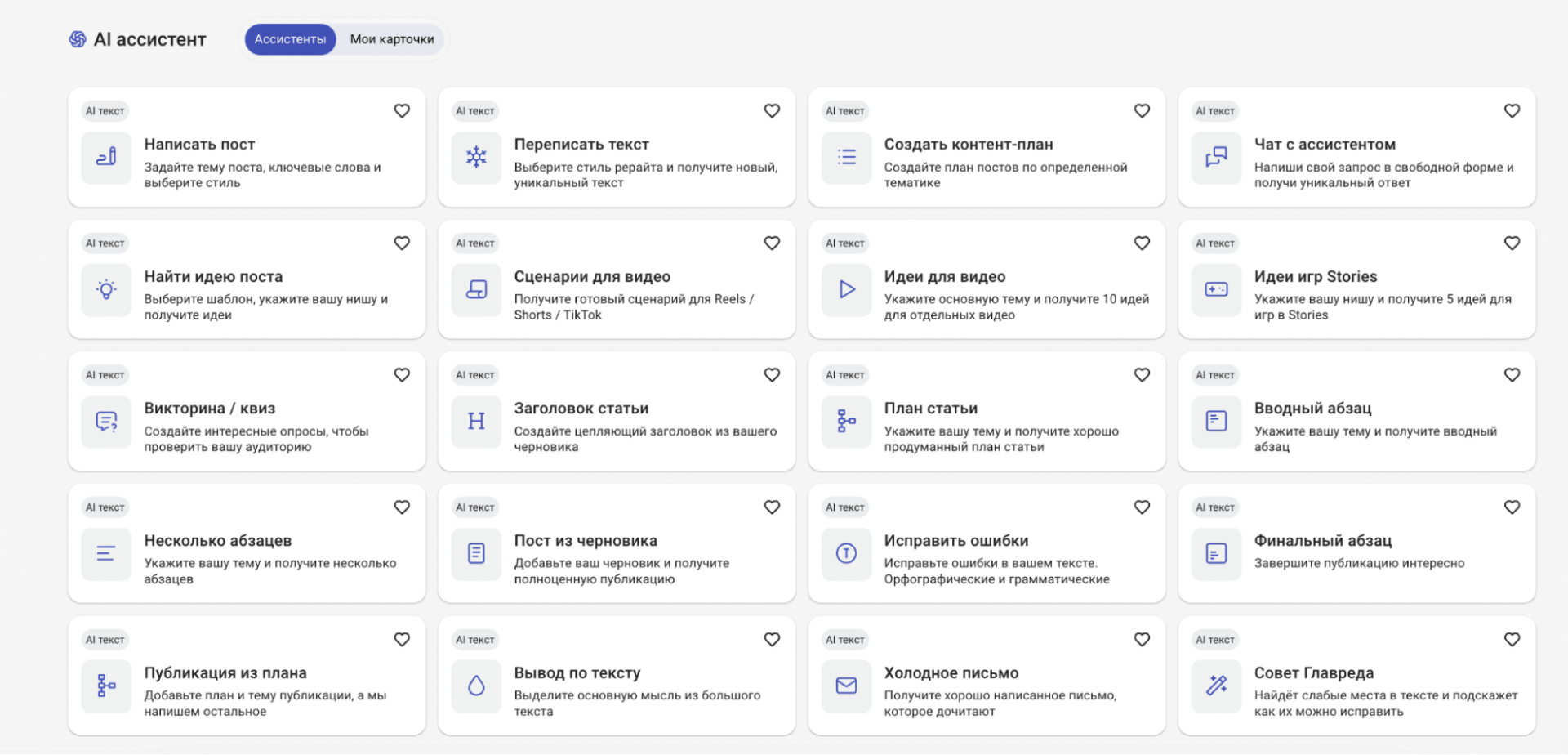
Task: Click the gamepad icon for Stories games
Action: [1216, 289]
